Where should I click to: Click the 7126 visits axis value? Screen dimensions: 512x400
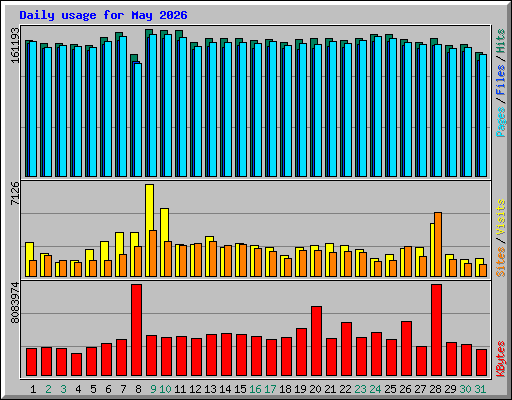point(15,193)
